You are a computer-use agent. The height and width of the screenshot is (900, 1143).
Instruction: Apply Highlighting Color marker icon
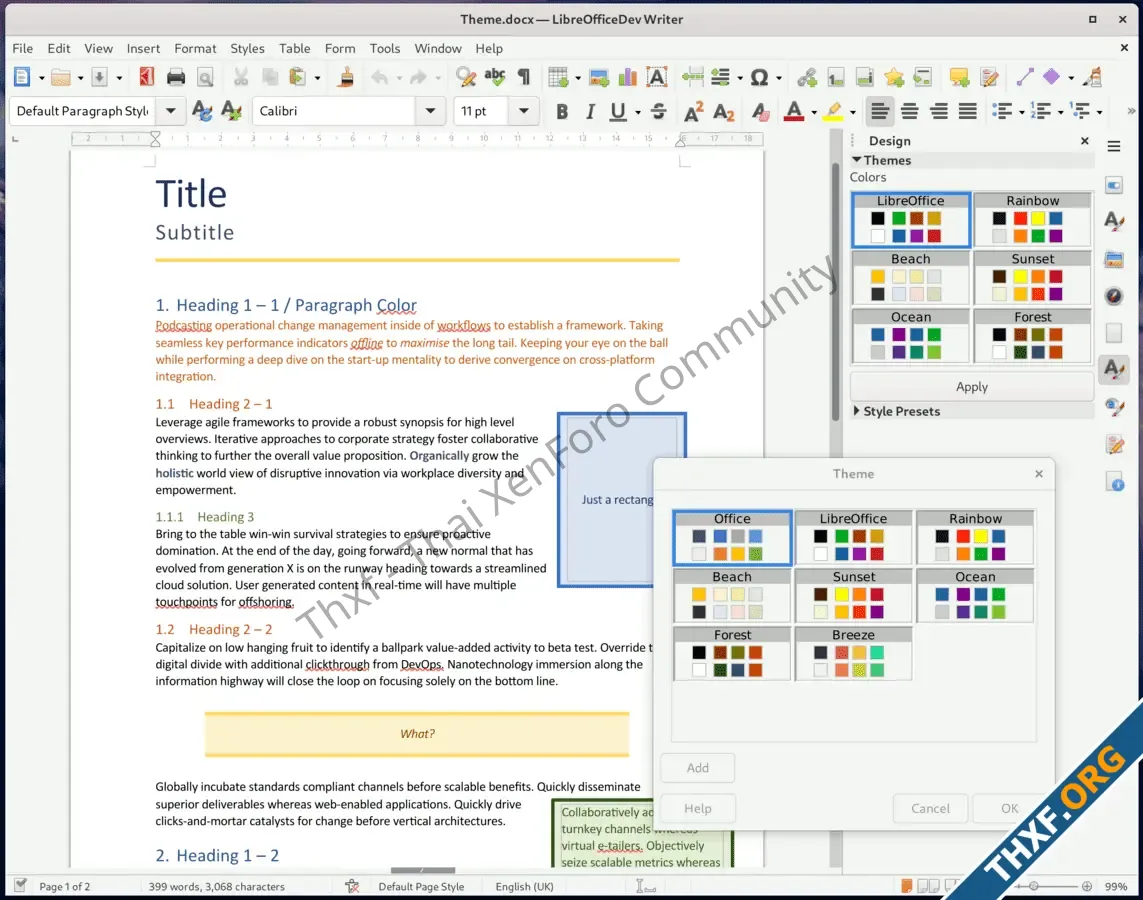pos(832,111)
